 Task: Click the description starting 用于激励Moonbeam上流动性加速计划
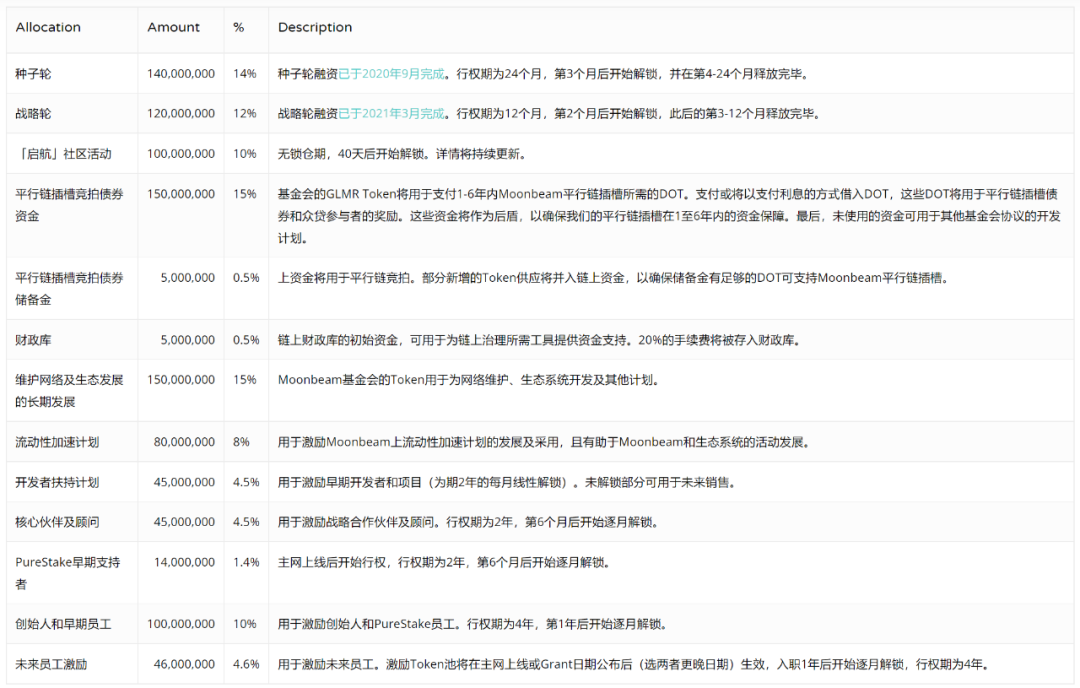tap(544, 442)
